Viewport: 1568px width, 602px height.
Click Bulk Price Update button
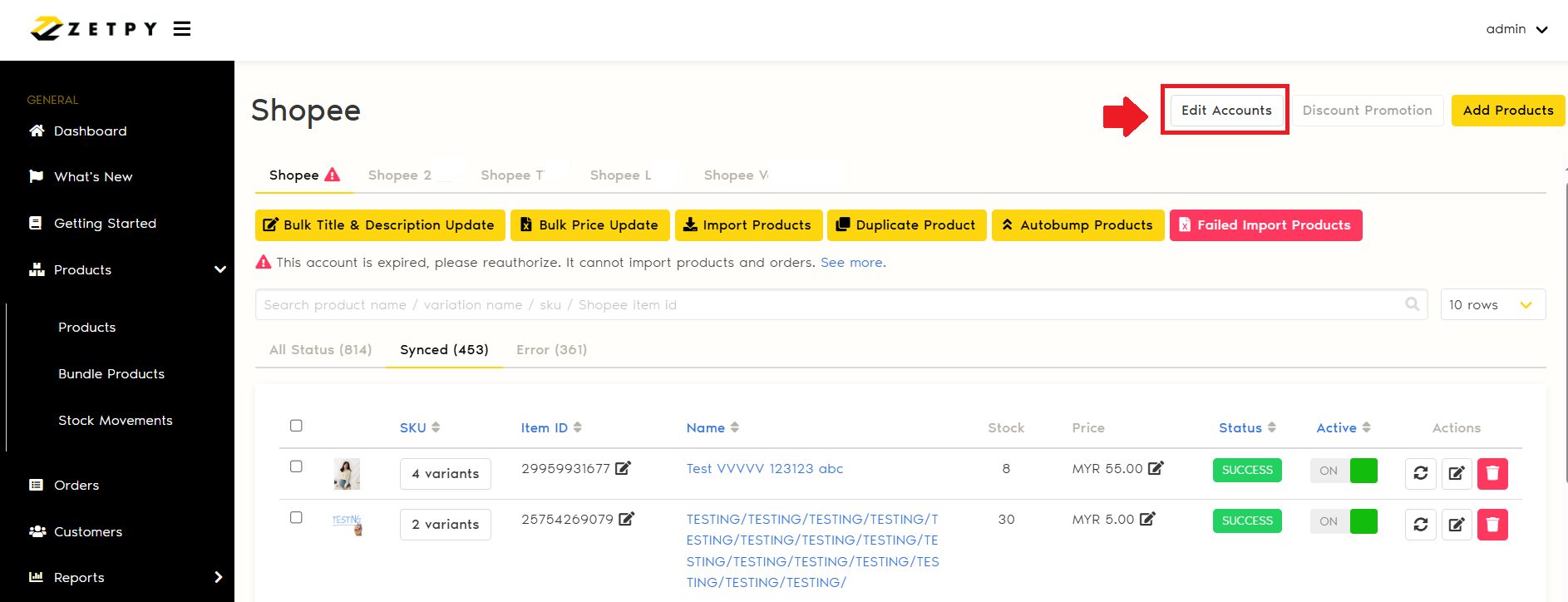pos(590,225)
